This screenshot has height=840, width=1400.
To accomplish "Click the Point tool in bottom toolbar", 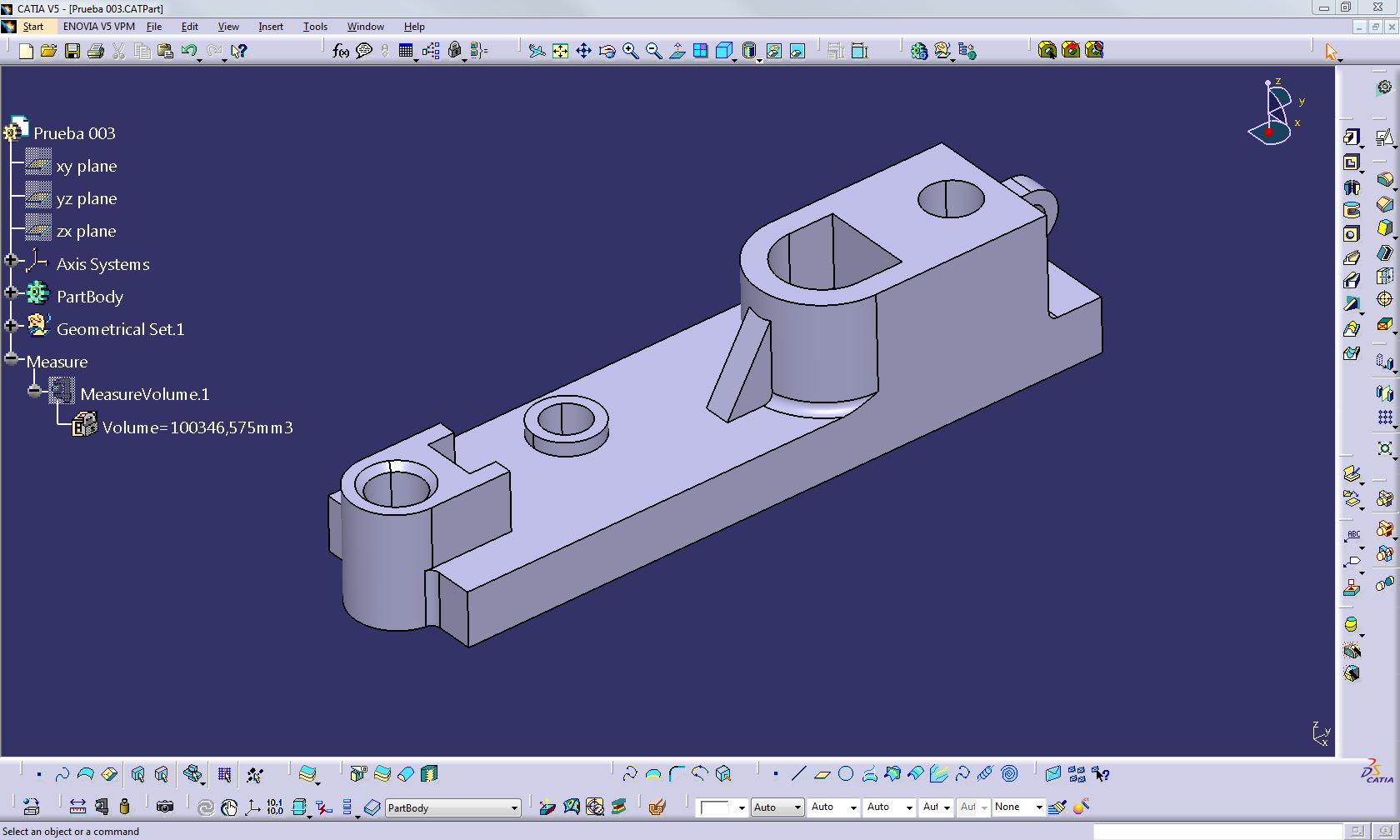I will [775, 774].
